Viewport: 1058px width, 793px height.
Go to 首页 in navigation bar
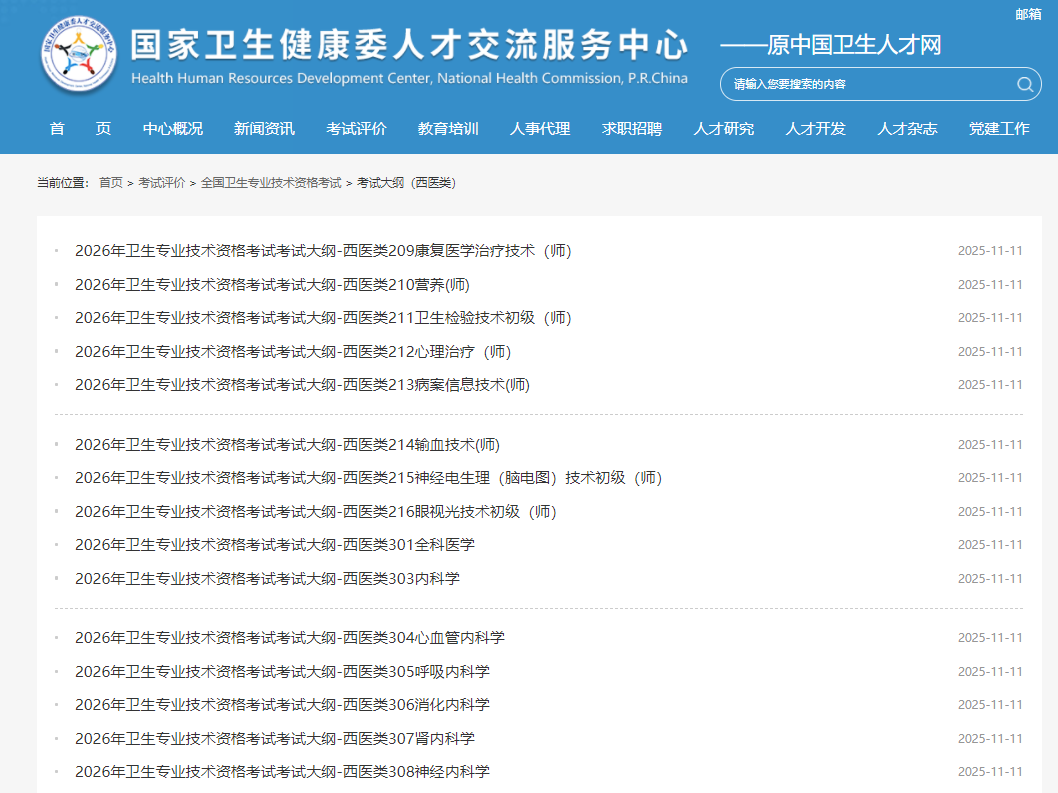click(x=80, y=128)
